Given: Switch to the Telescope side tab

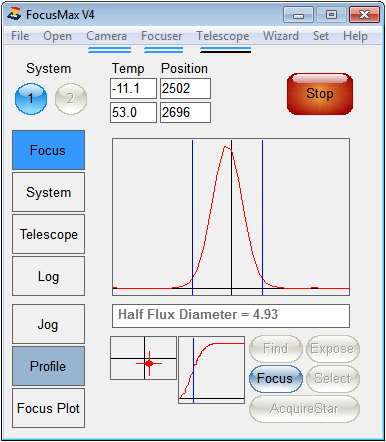Looking at the screenshot, I should (48, 234).
